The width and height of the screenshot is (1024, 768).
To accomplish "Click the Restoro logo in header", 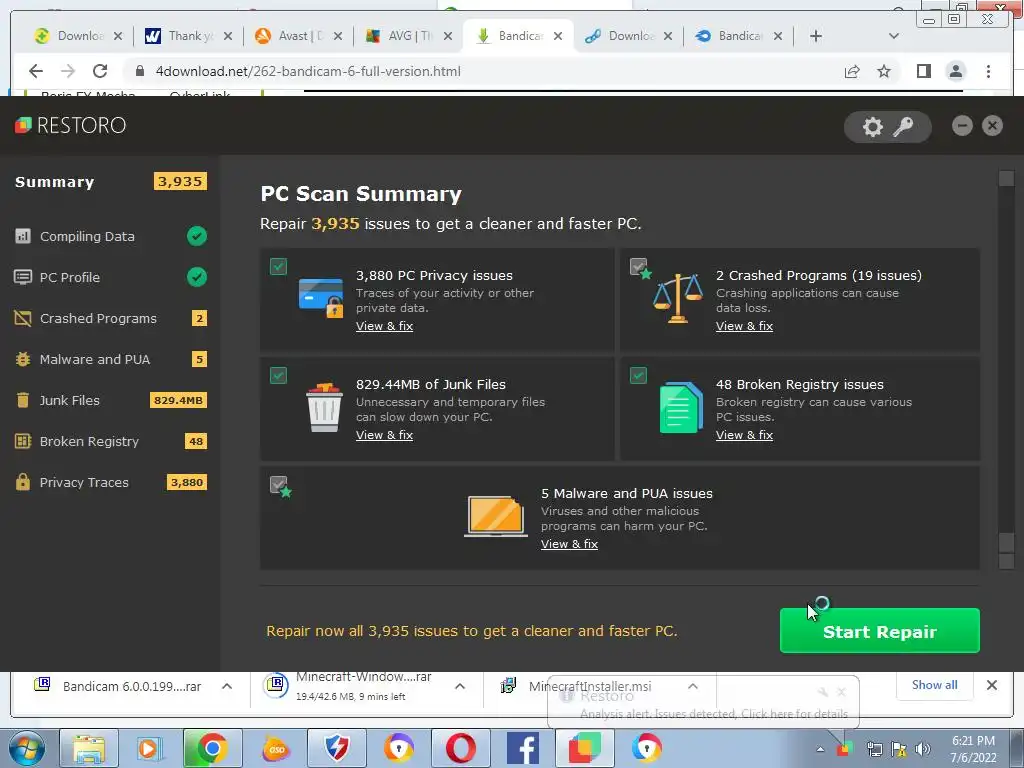I will coord(71,125).
